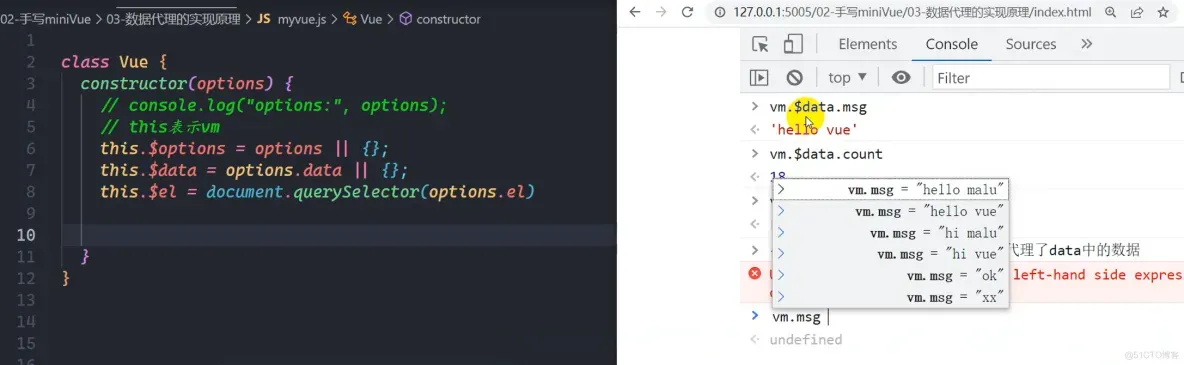Select suggestion vm.msg = "hello malu"
The width and height of the screenshot is (1184, 365).
pos(891,189)
